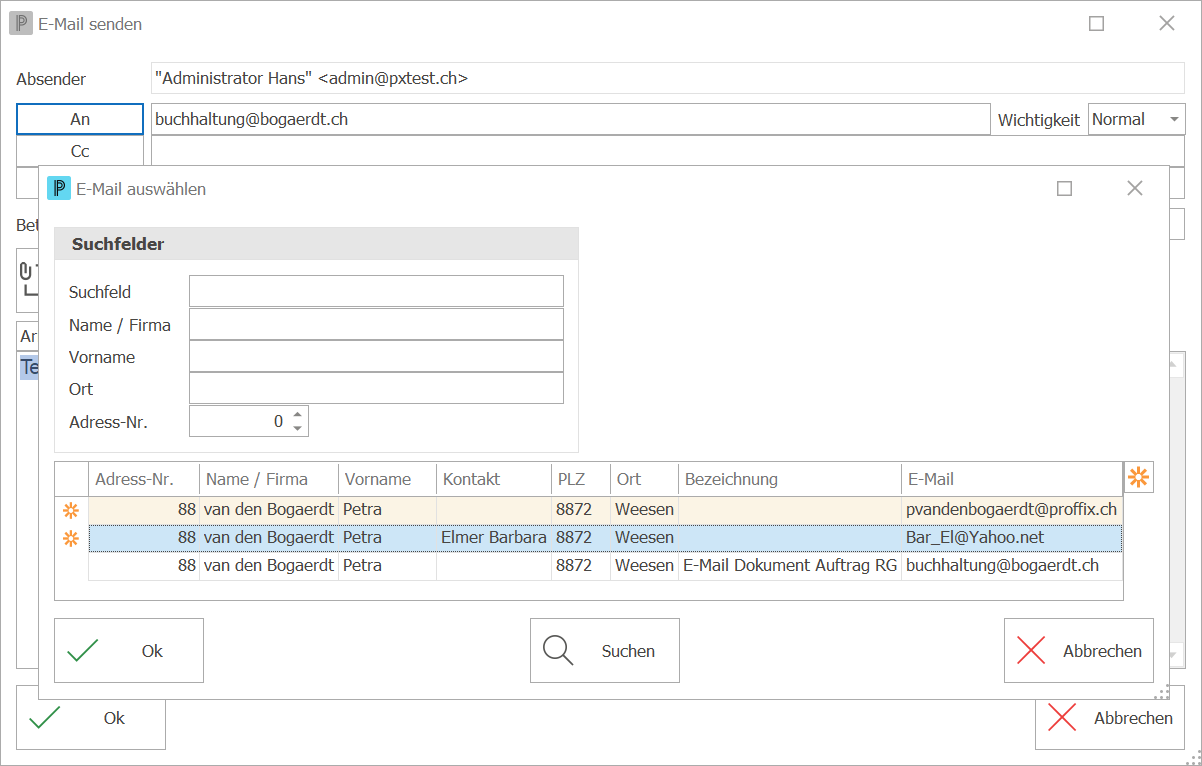Image resolution: width=1202 pixels, height=766 pixels.
Task: Click the An recipient button
Action: tap(80, 119)
